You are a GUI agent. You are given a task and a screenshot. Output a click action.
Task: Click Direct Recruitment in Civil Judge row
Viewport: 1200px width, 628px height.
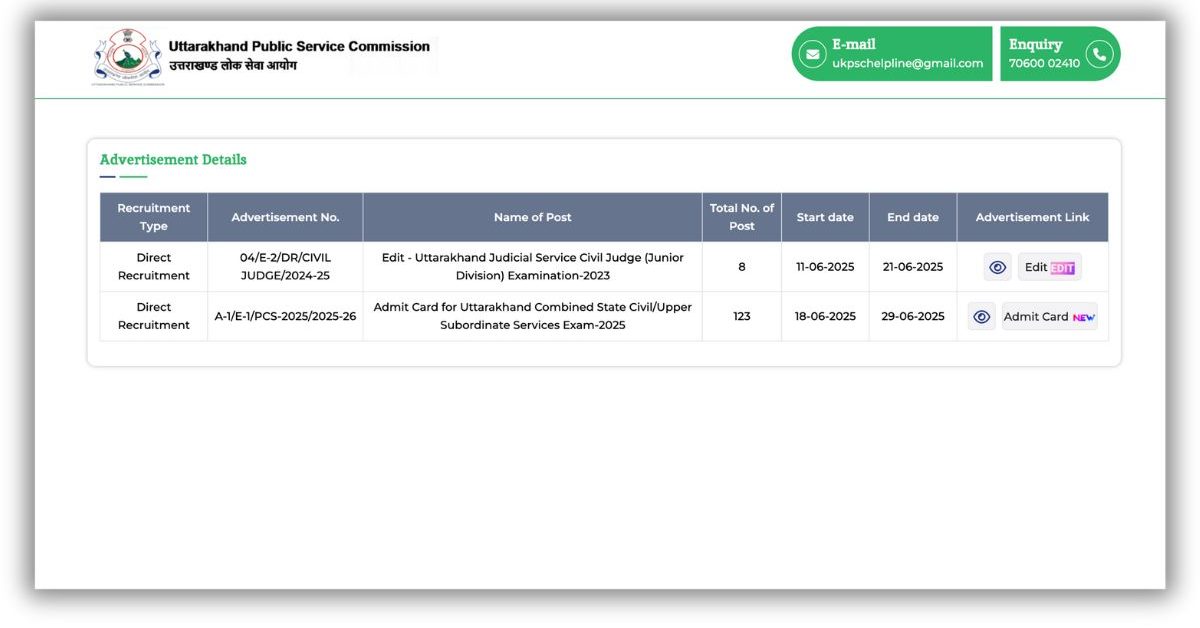154,266
